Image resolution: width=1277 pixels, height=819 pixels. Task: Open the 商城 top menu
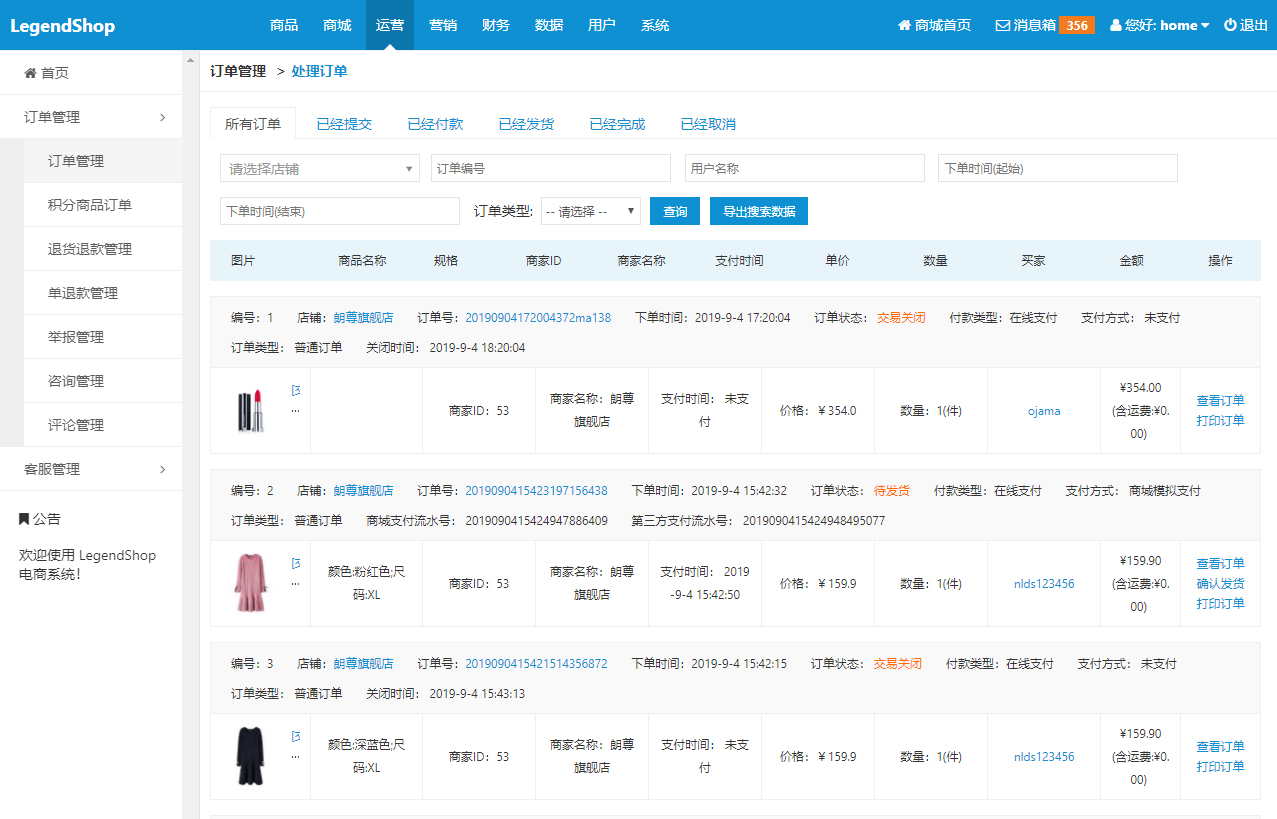point(337,25)
